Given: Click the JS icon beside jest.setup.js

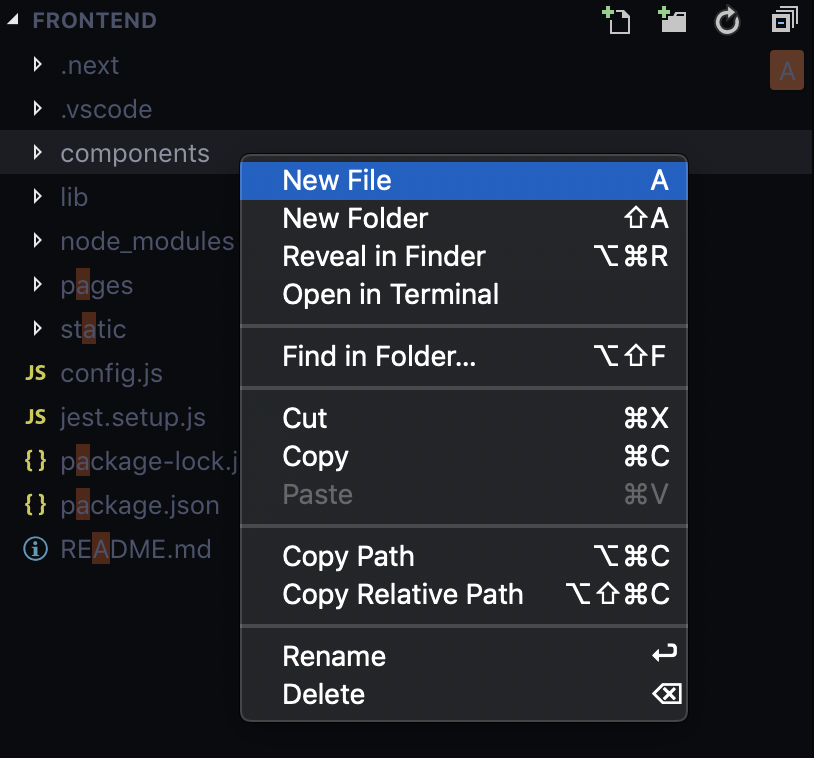Looking at the screenshot, I should click(x=35, y=417).
